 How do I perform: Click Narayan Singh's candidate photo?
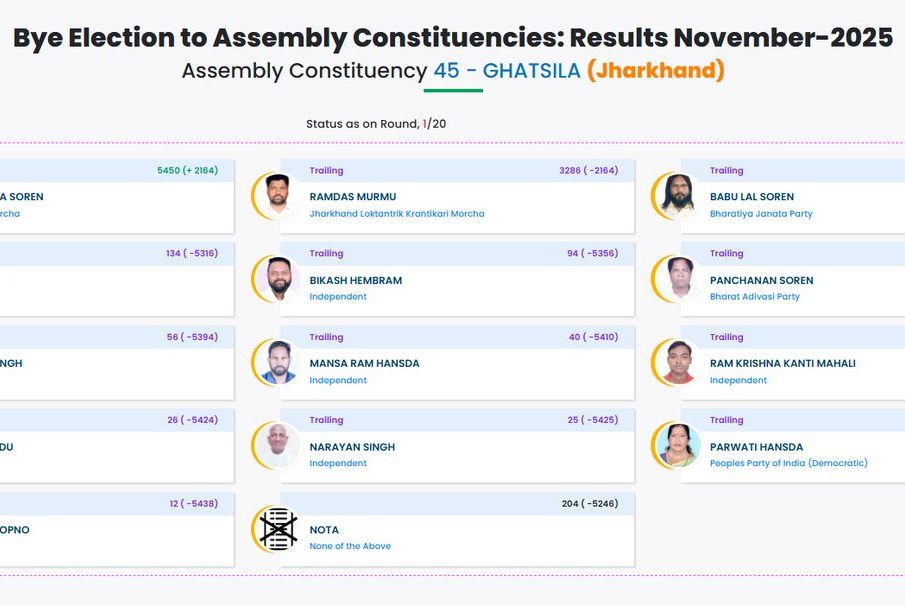[x=277, y=446]
